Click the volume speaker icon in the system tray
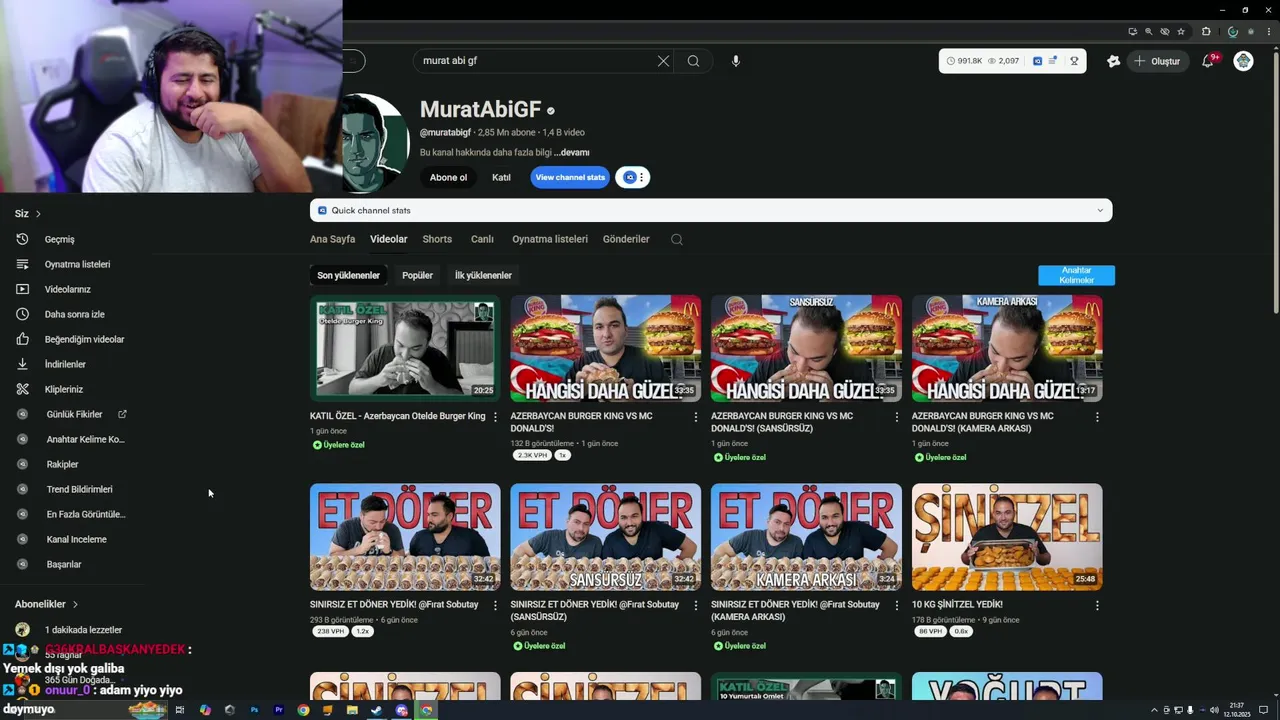Viewport: 1280px width, 720px height. 1214,710
